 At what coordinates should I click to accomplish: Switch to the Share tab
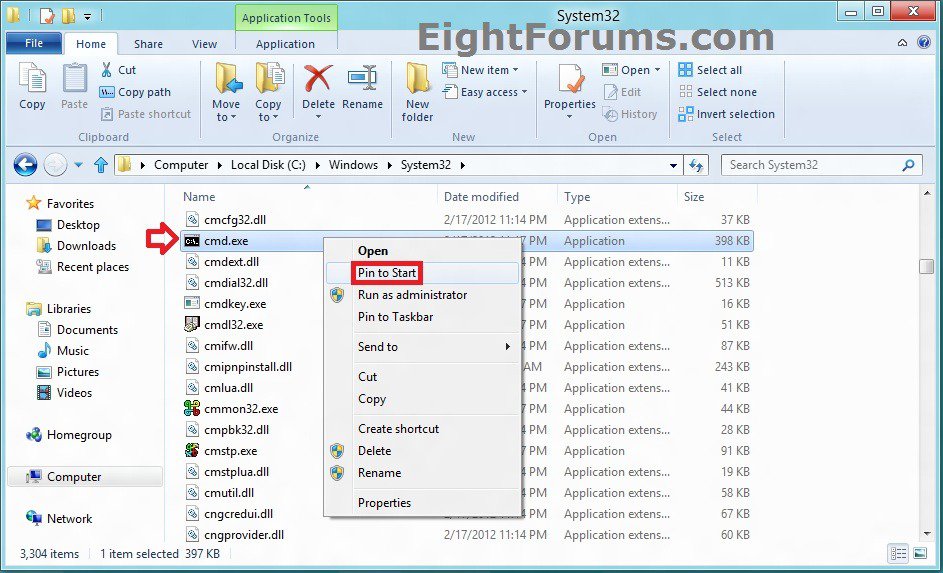coord(148,44)
